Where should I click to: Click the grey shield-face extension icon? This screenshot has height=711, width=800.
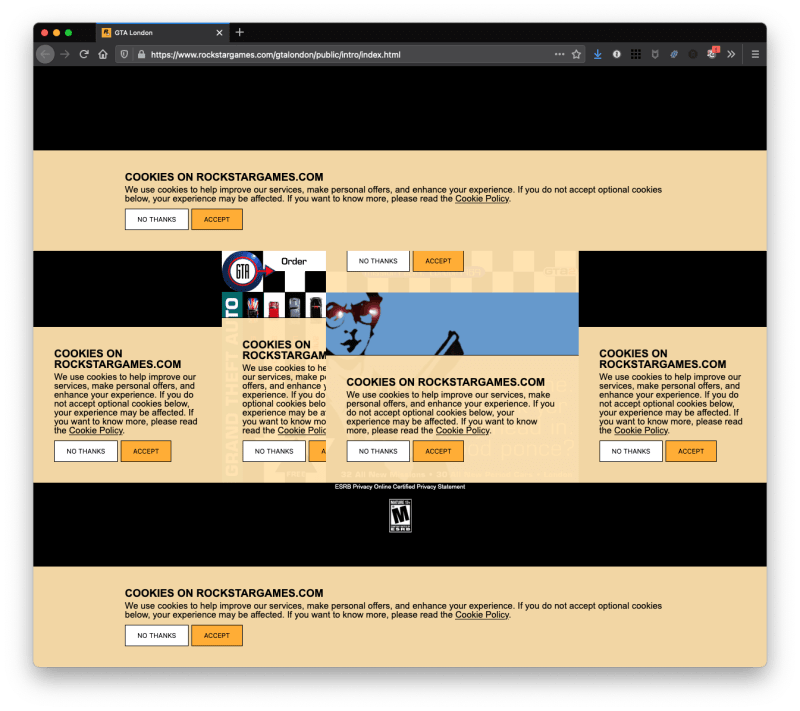coord(655,54)
